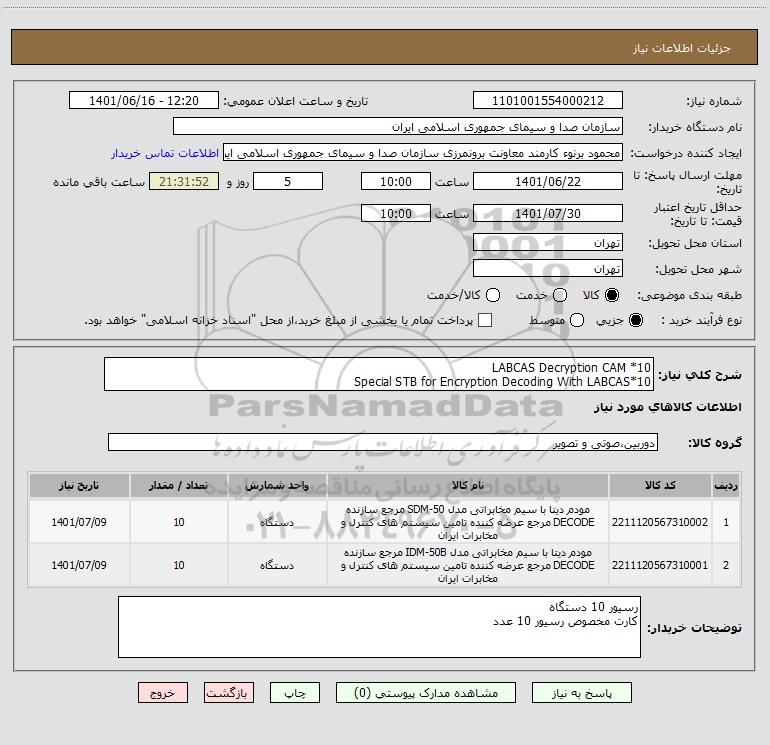Viewport: 770px width, 745px height.
Task: Click the پاسخ به نیاز button
Action: 582,693
